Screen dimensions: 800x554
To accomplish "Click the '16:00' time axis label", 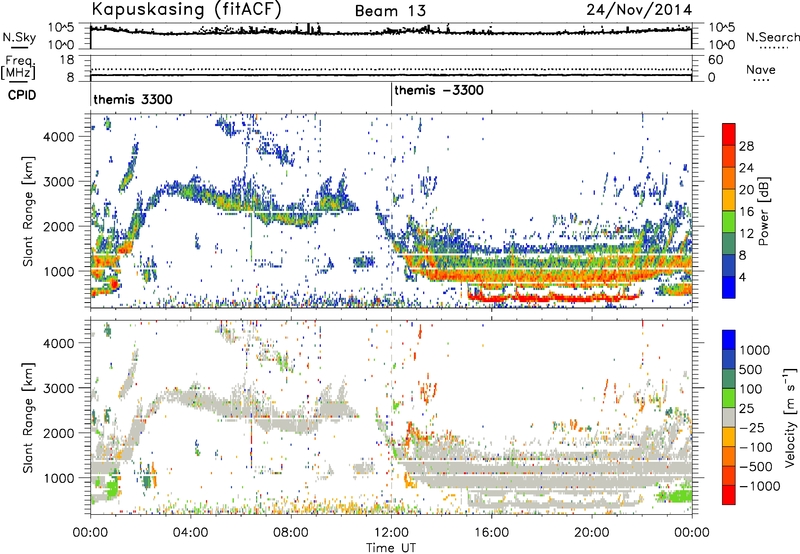I will [491, 533].
